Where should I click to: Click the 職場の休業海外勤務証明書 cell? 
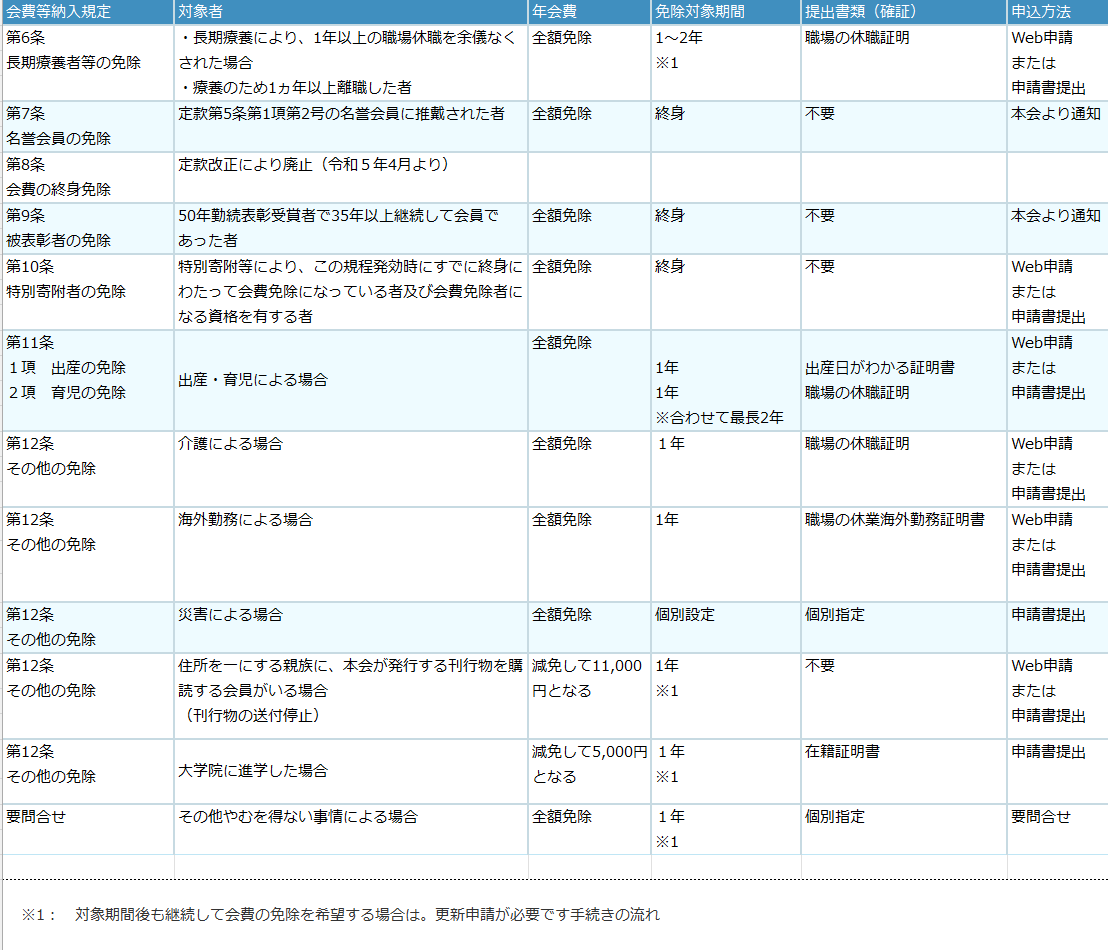pos(895,520)
